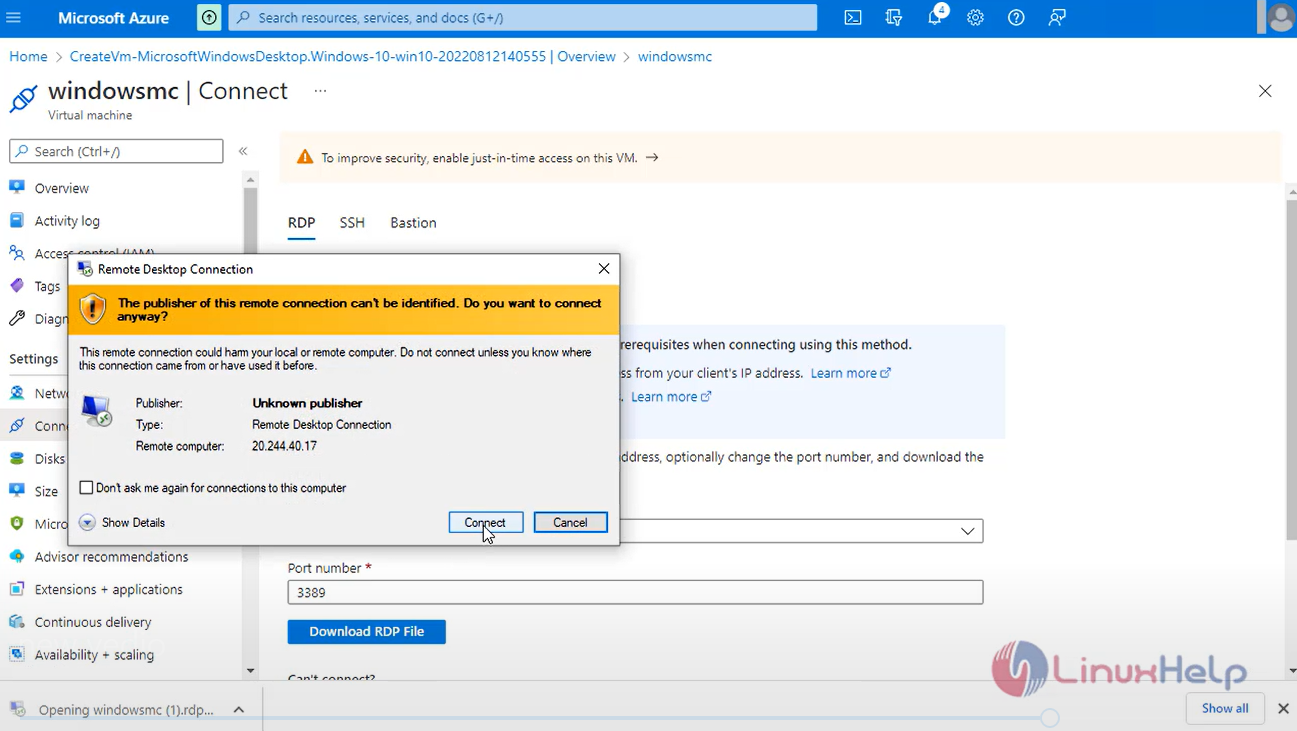Collapse the sidebar with double chevron
Image resolution: width=1297 pixels, height=731 pixels.
coord(243,151)
